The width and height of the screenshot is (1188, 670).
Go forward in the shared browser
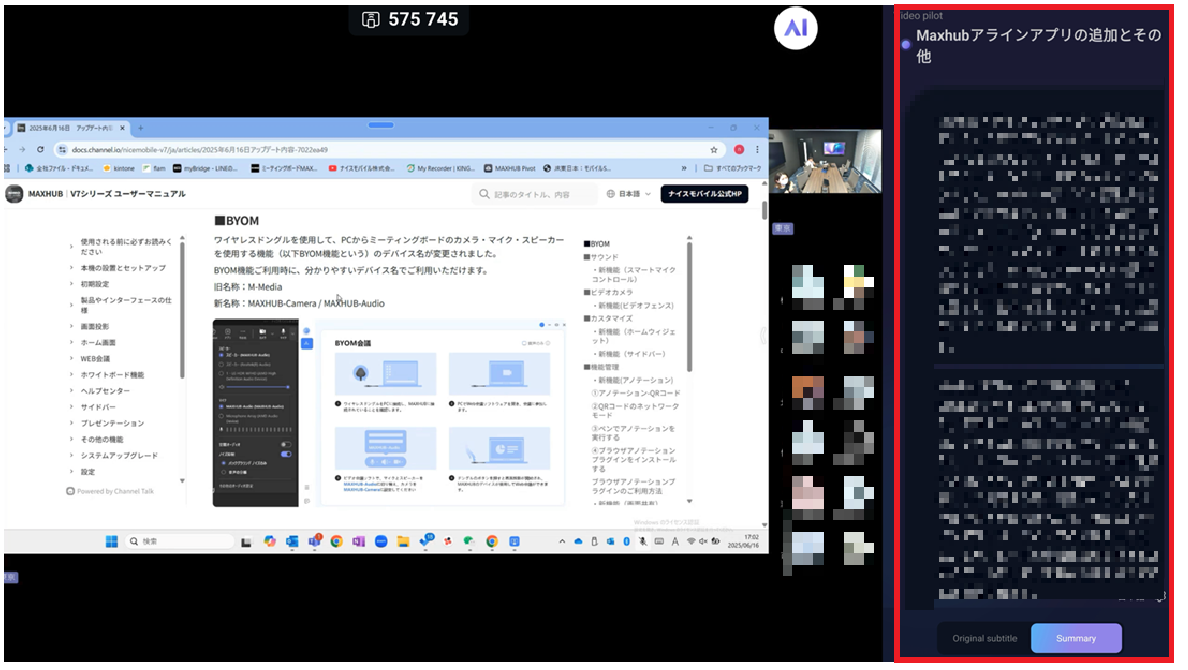click(22, 149)
